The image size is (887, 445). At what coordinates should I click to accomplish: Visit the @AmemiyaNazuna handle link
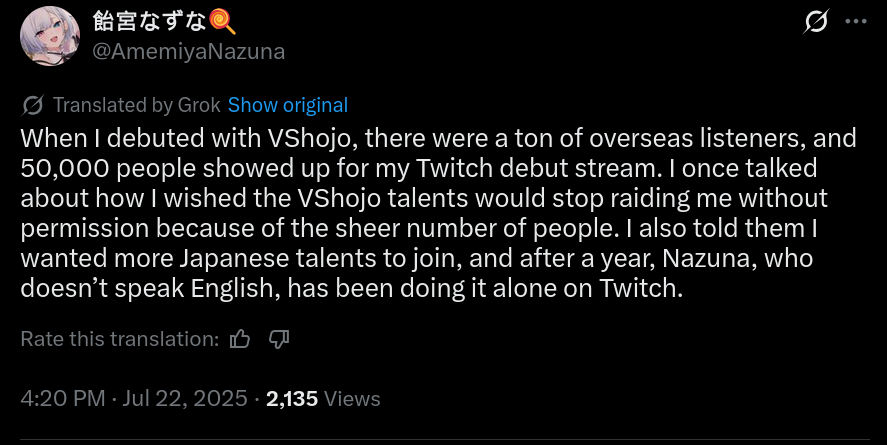click(x=188, y=51)
